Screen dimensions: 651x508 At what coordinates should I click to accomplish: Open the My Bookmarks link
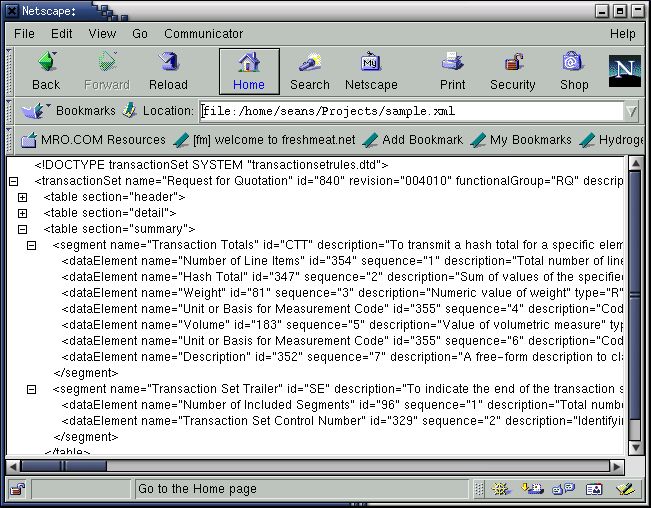pyautogui.click(x=521, y=140)
